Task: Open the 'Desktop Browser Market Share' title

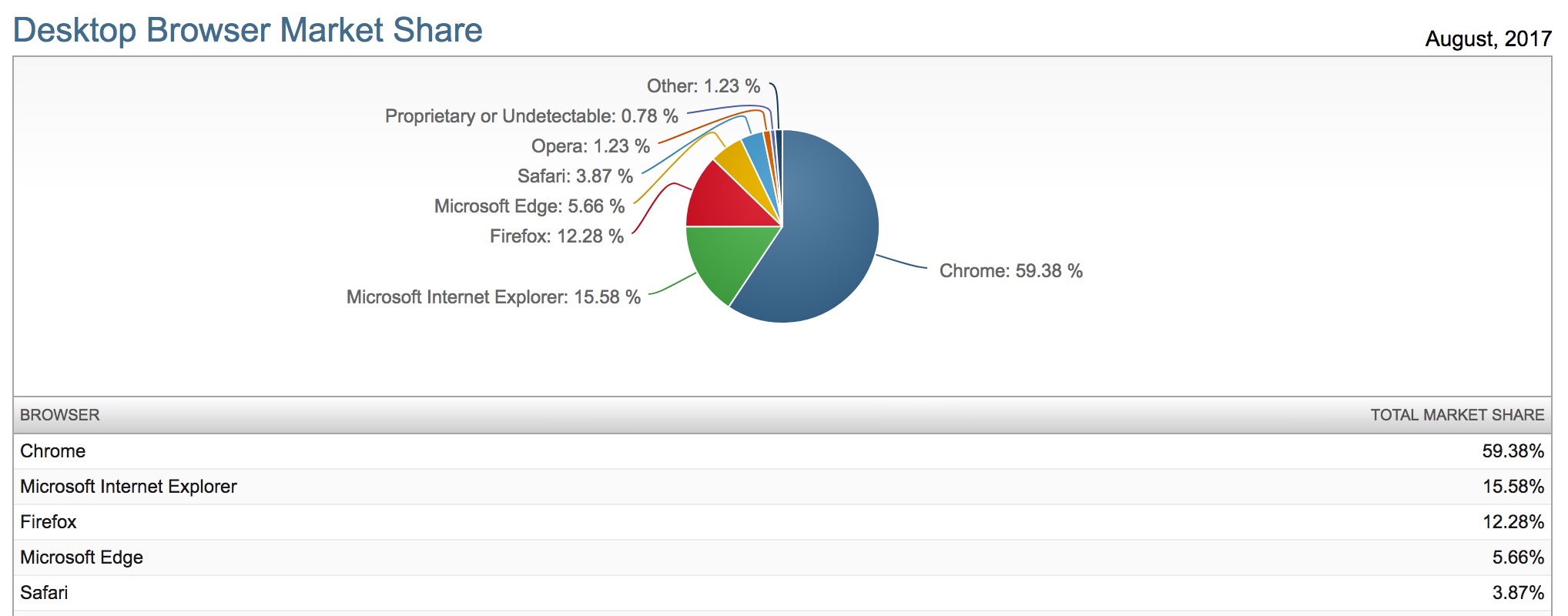Action: (x=248, y=31)
